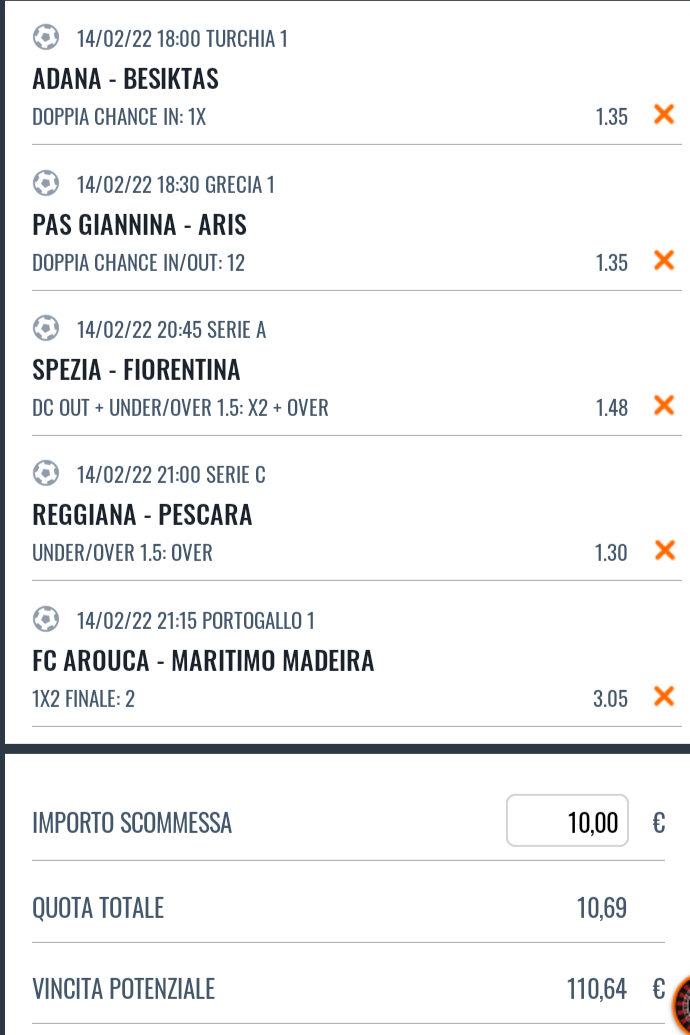Screen dimensions: 690x1035
Task: Click the Vincita Potenziale amount 110,64
Action: tap(597, 990)
